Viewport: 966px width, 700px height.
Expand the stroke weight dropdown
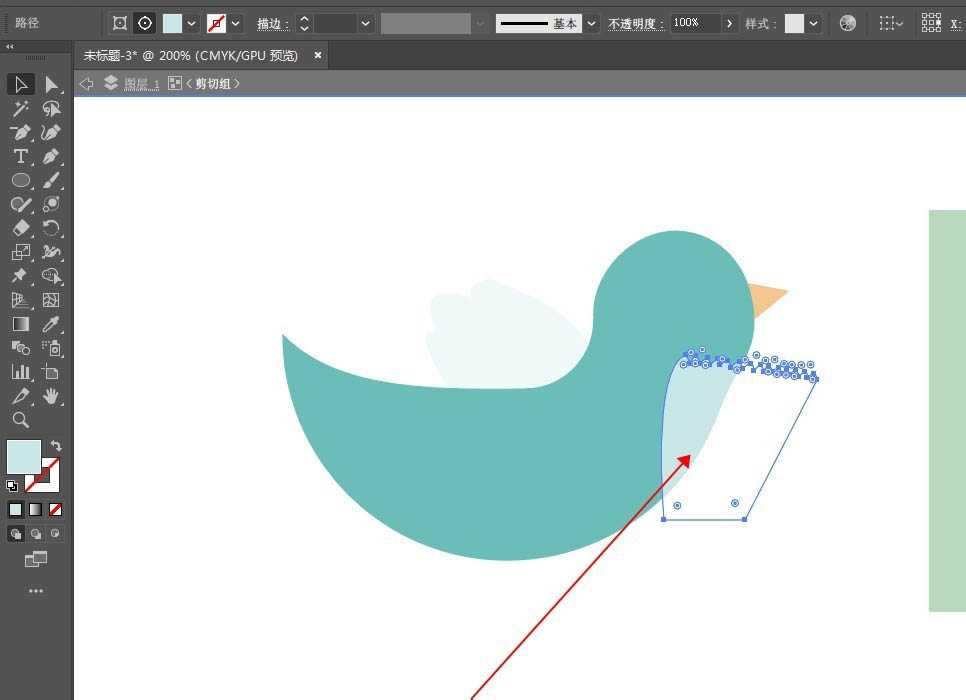click(x=366, y=23)
